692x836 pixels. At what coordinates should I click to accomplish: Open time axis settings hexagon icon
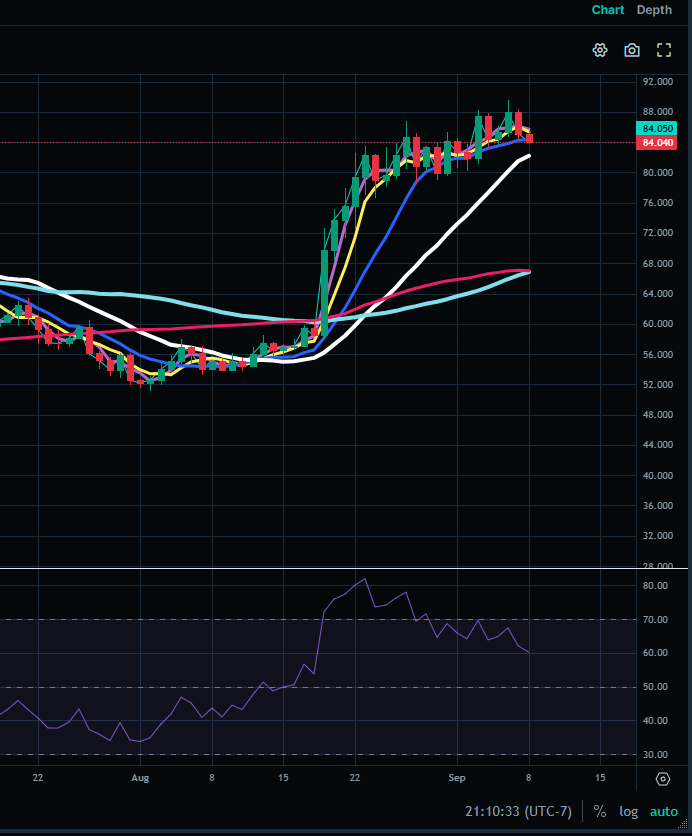663,779
